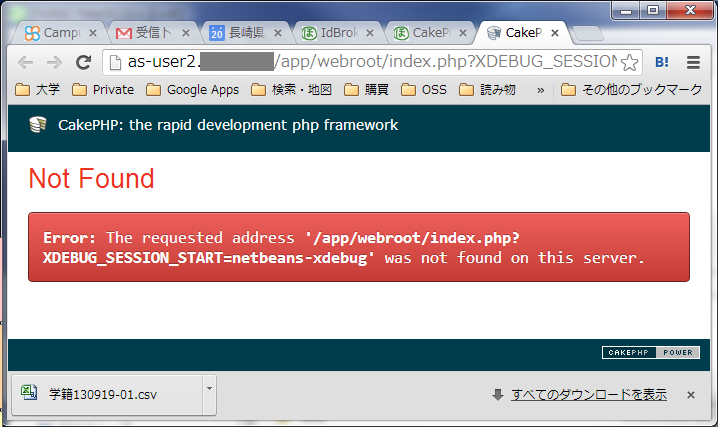Screen dimensions: 718x427
Task: Click the page icon in address bar
Action: [115, 62]
